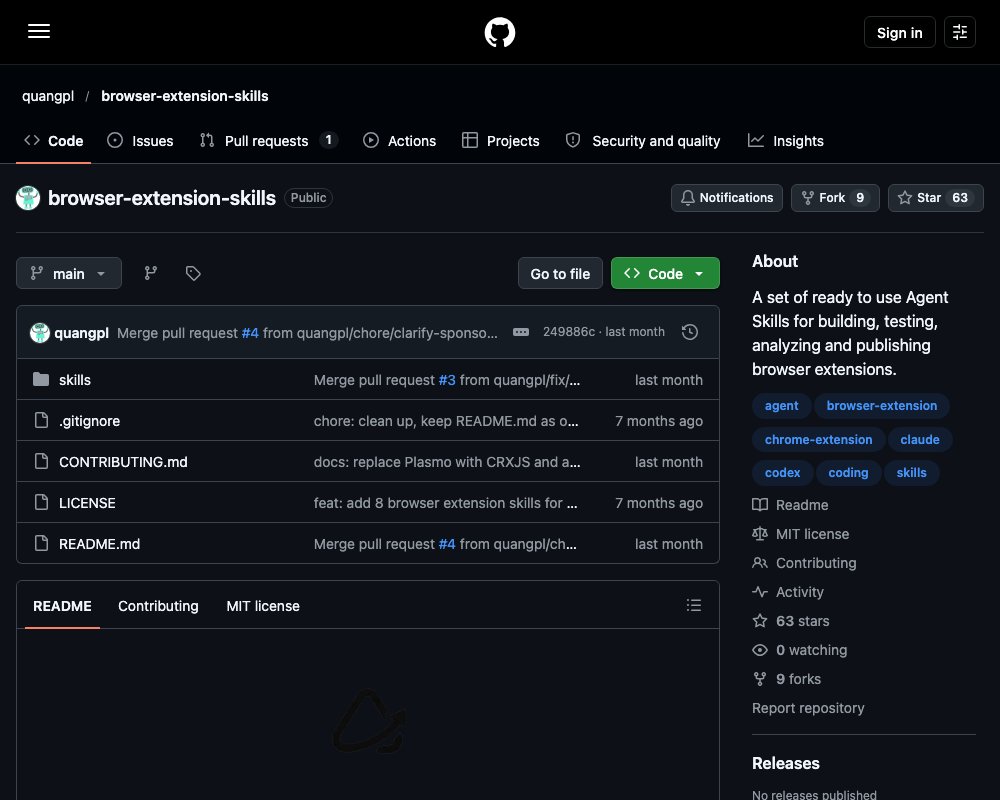Click the agent topic tag
Screen dimensions: 1000x800
pyautogui.click(x=781, y=406)
